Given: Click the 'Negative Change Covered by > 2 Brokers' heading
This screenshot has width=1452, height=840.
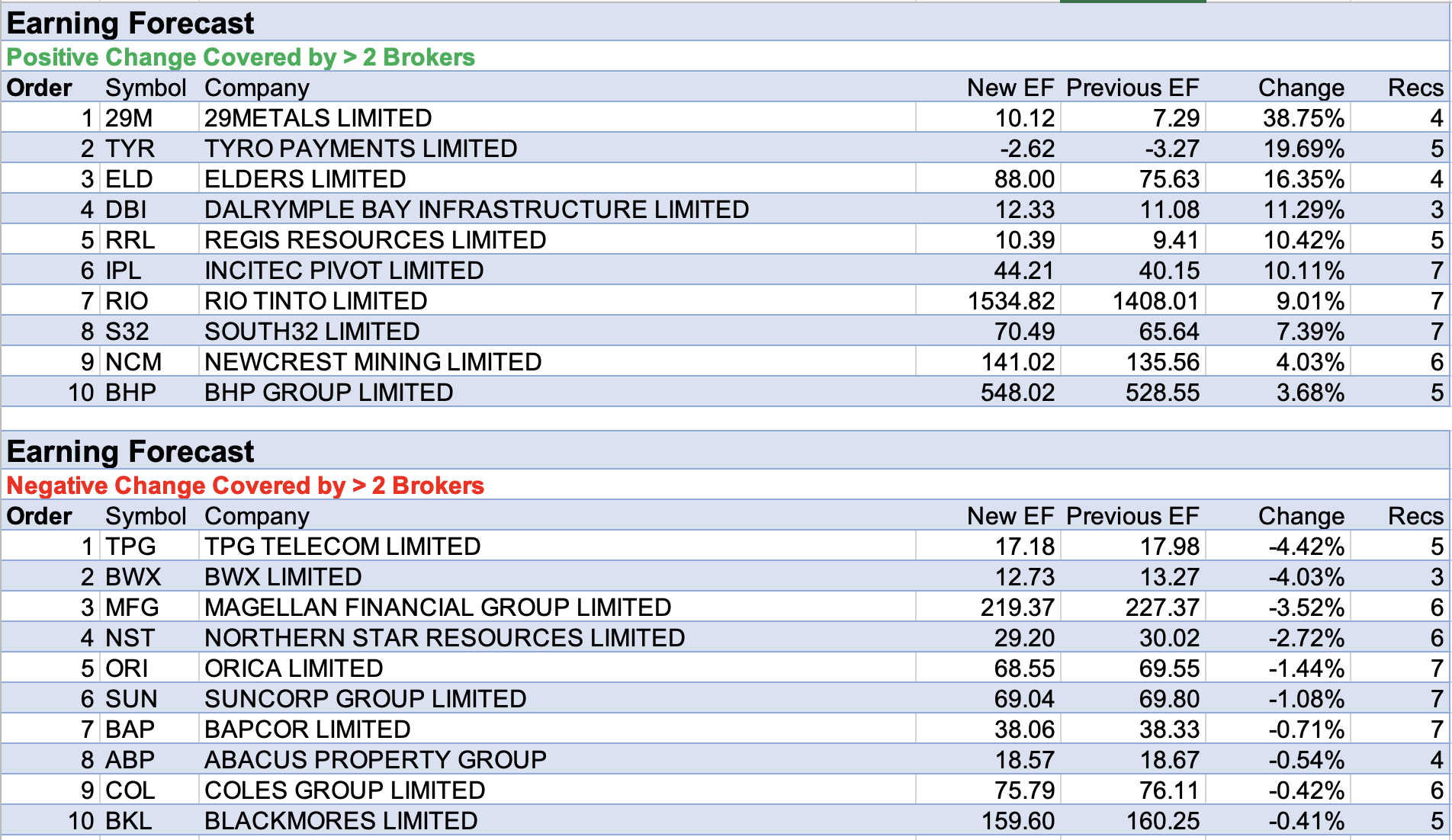Looking at the screenshot, I should (x=245, y=486).
